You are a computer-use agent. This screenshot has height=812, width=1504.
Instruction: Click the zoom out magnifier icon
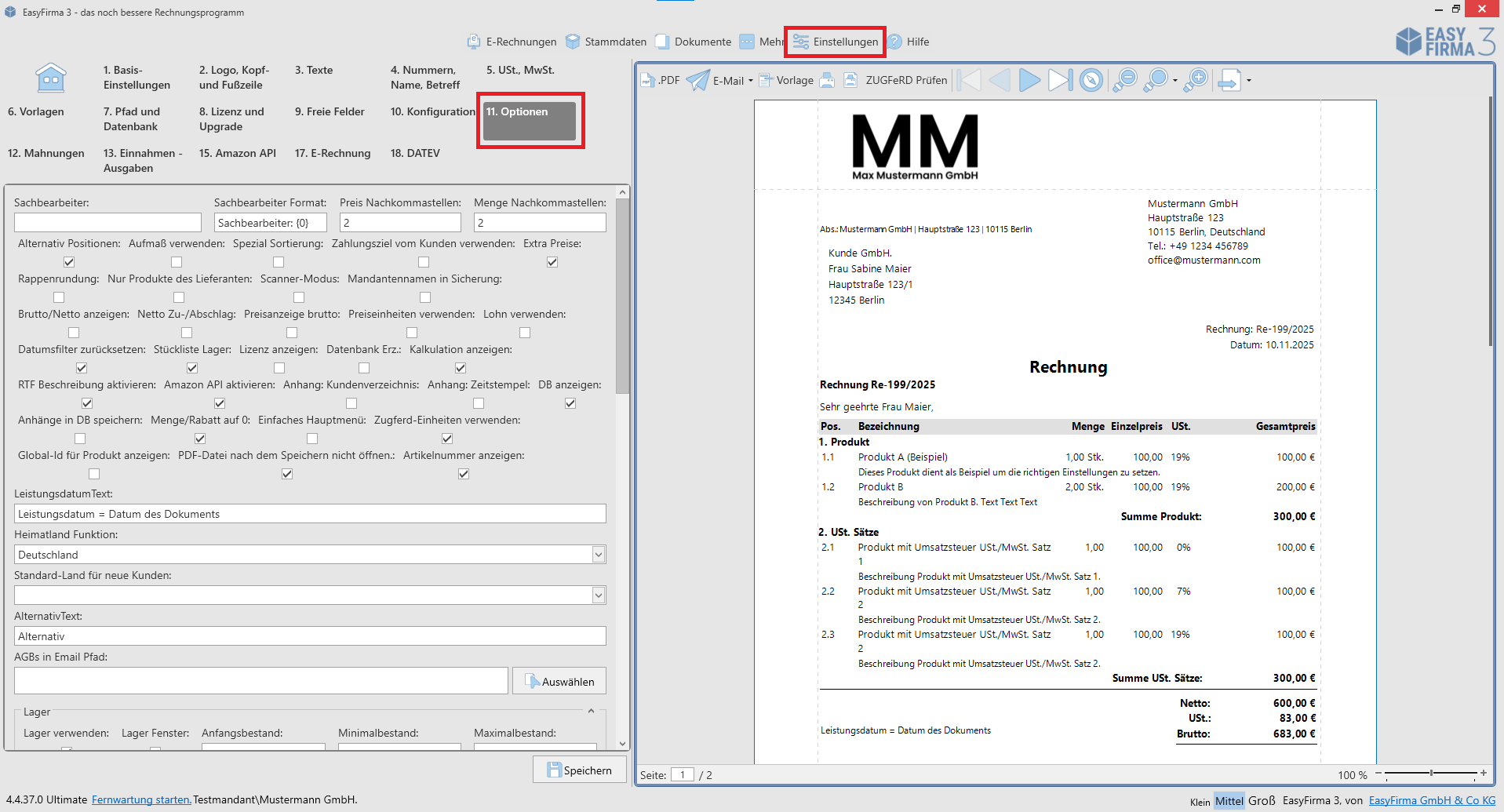[1125, 80]
